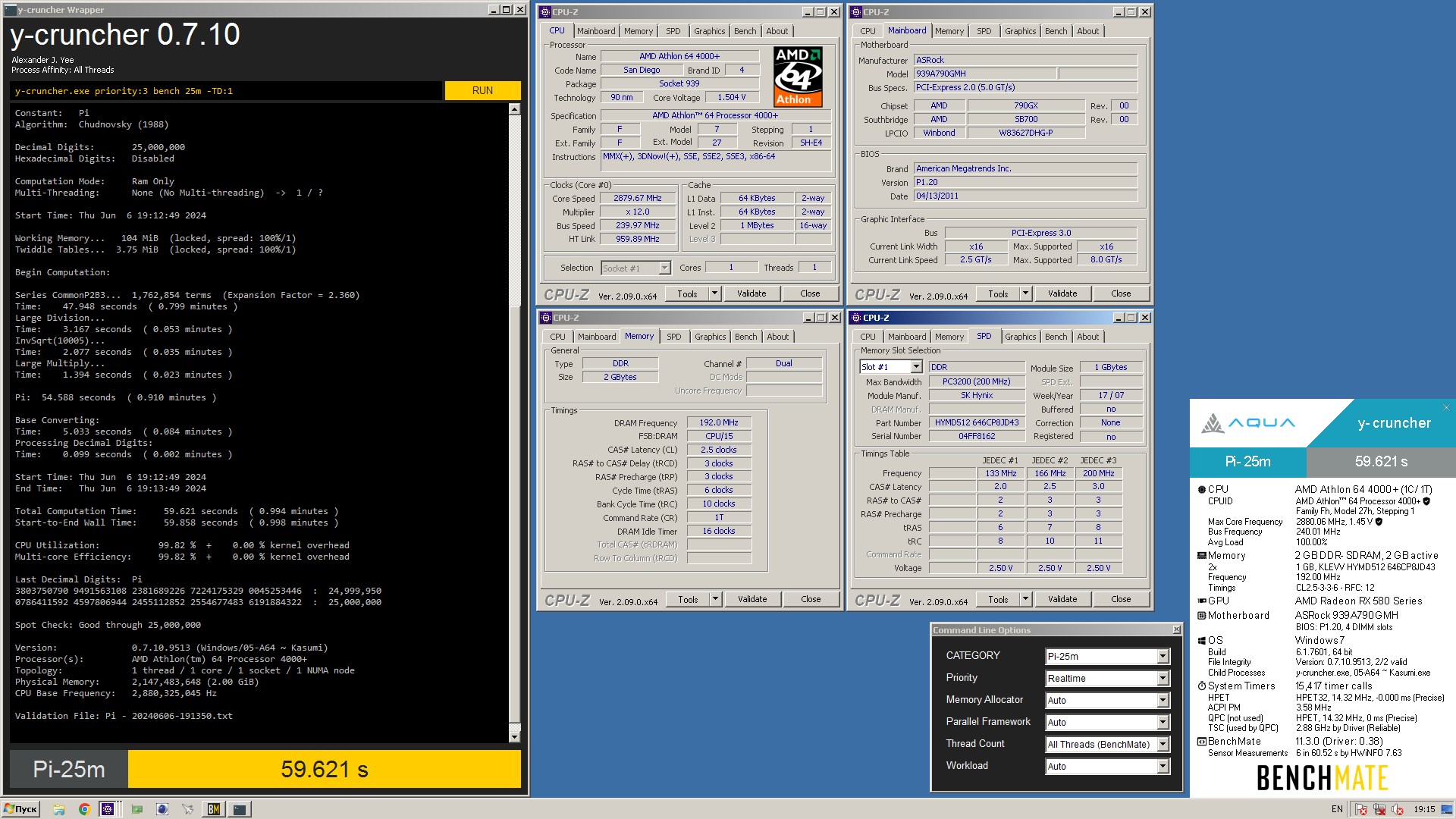Click 'Validation File: Pi - 20240606-191350.txt' line
1456x819 pixels.
pyautogui.click(x=124, y=716)
